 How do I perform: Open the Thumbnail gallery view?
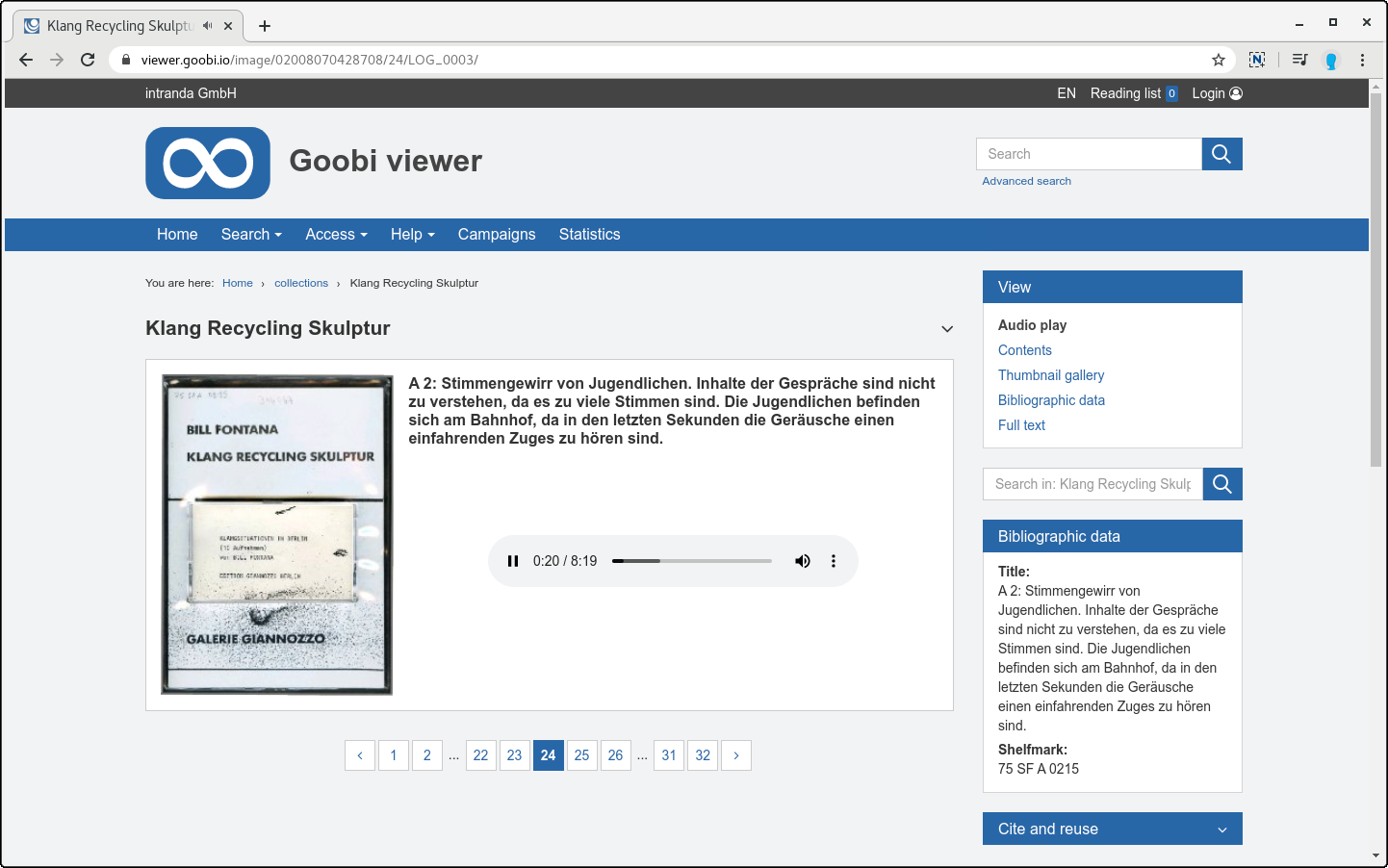(1051, 375)
